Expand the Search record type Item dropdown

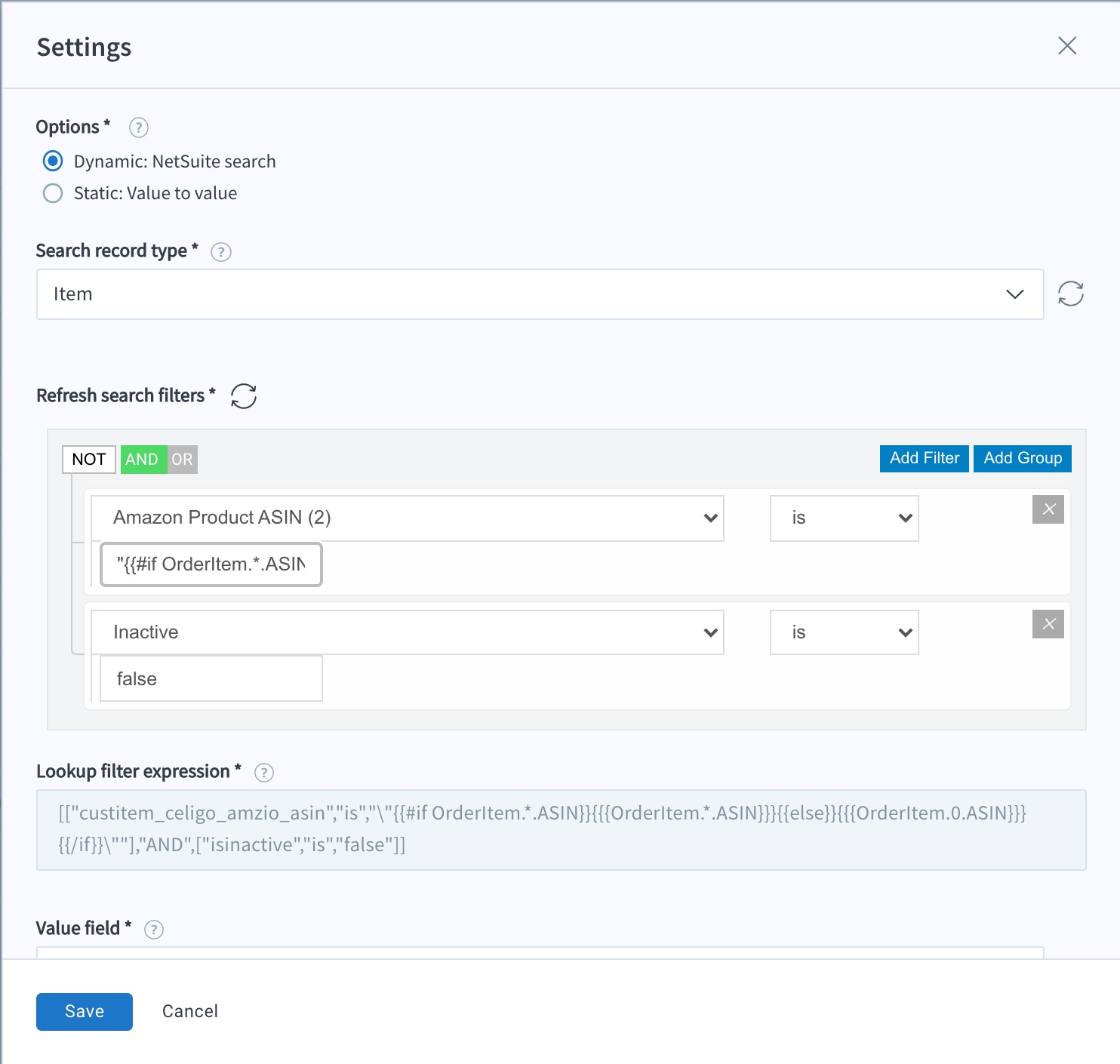[540, 294]
